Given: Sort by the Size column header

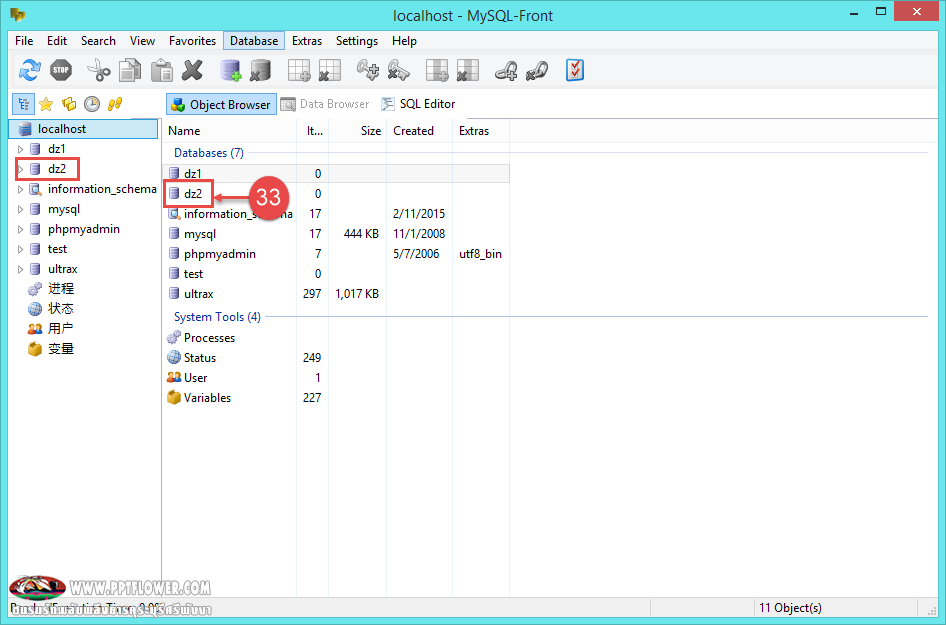Looking at the screenshot, I should coord(358,131).
